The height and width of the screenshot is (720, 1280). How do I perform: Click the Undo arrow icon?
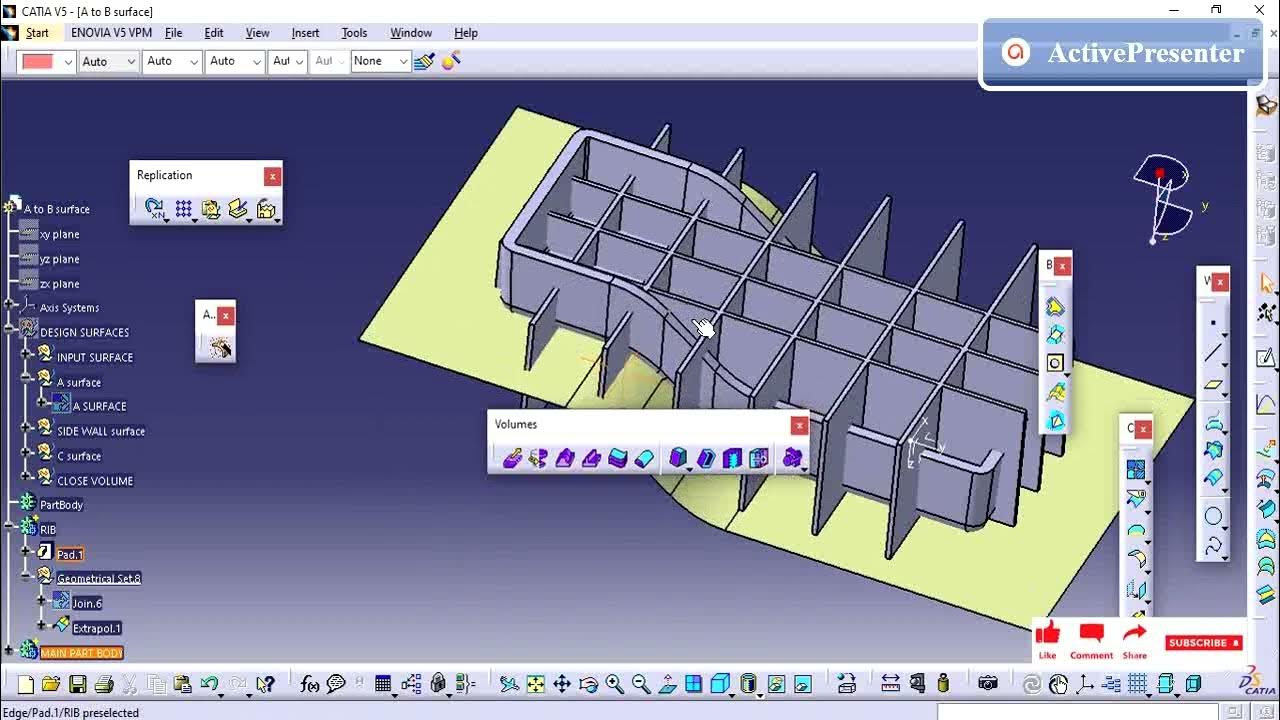209,684
